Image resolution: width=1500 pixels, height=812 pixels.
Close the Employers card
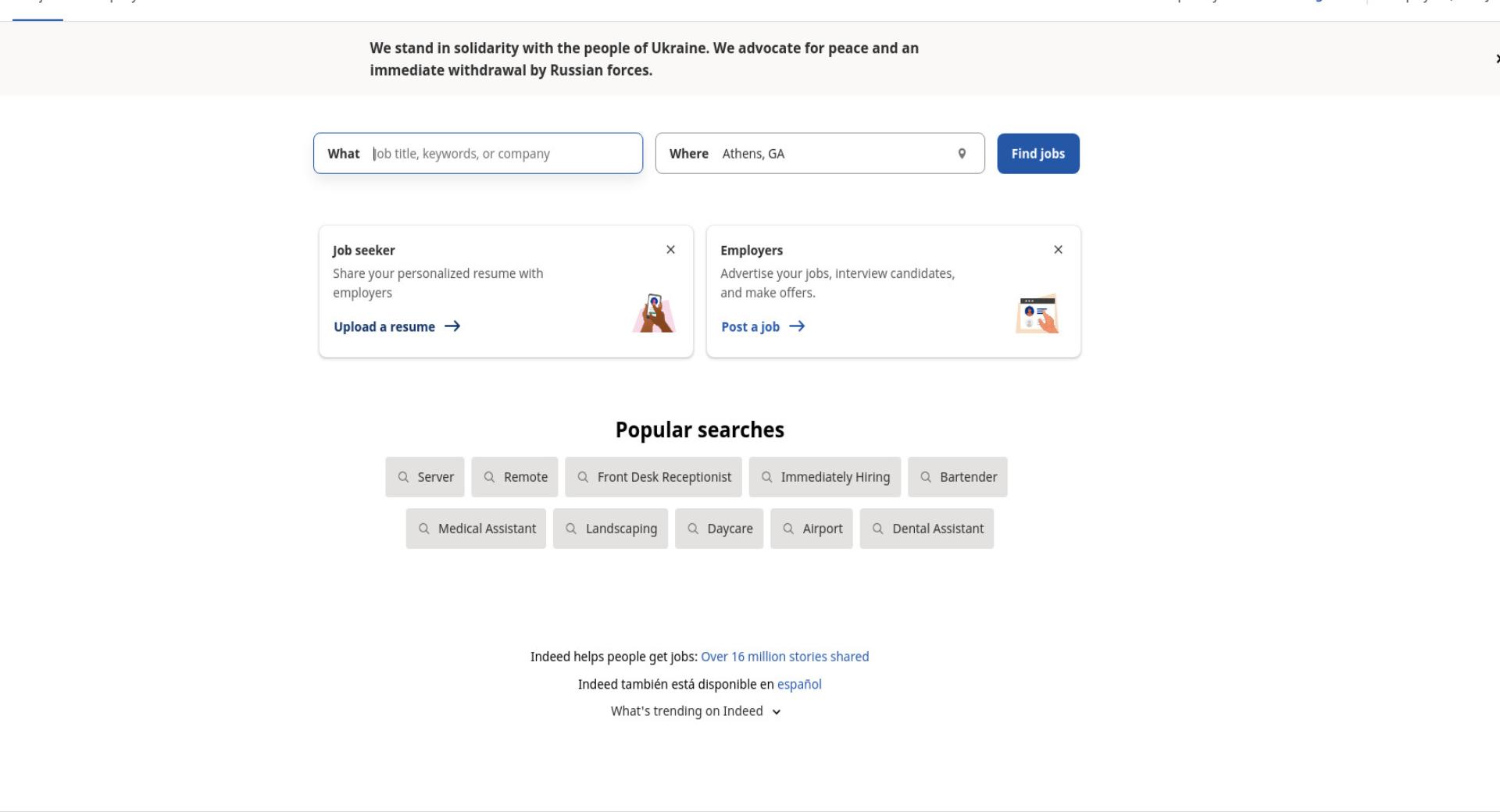point(1058,250)
